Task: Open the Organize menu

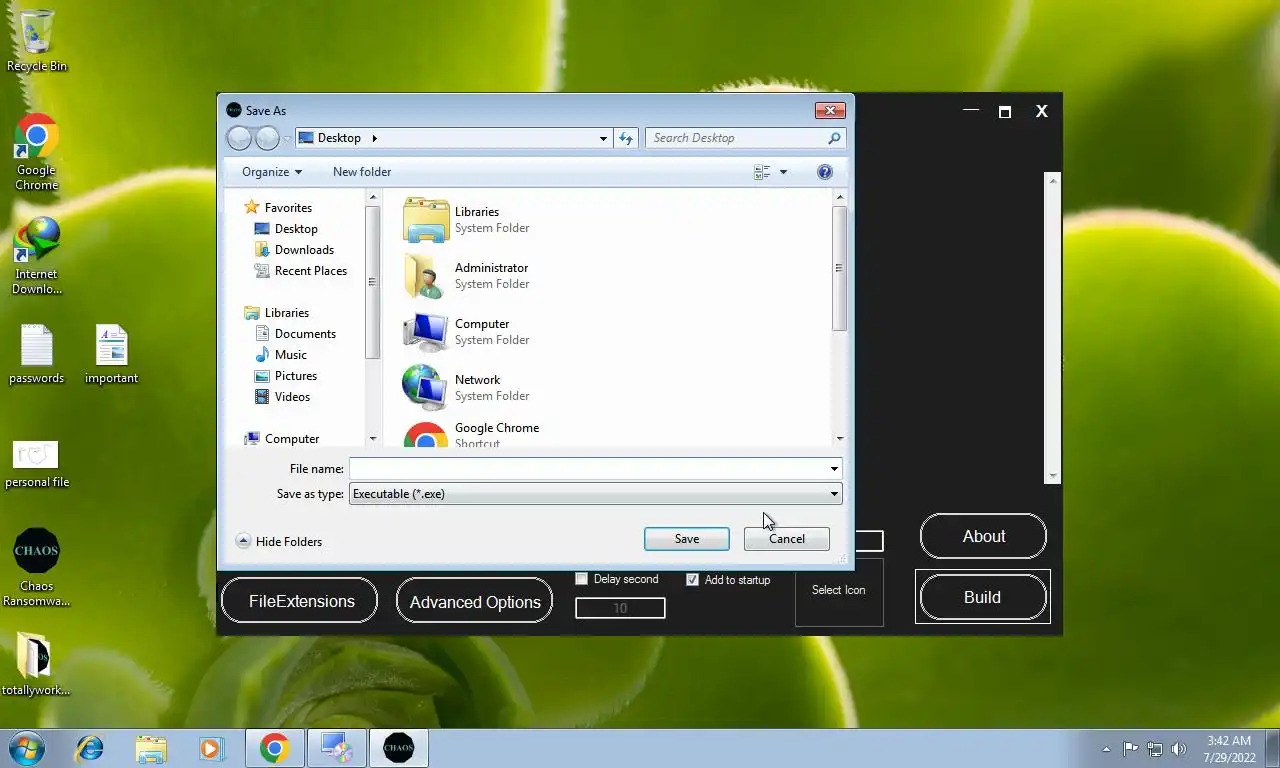Action: 272,172
